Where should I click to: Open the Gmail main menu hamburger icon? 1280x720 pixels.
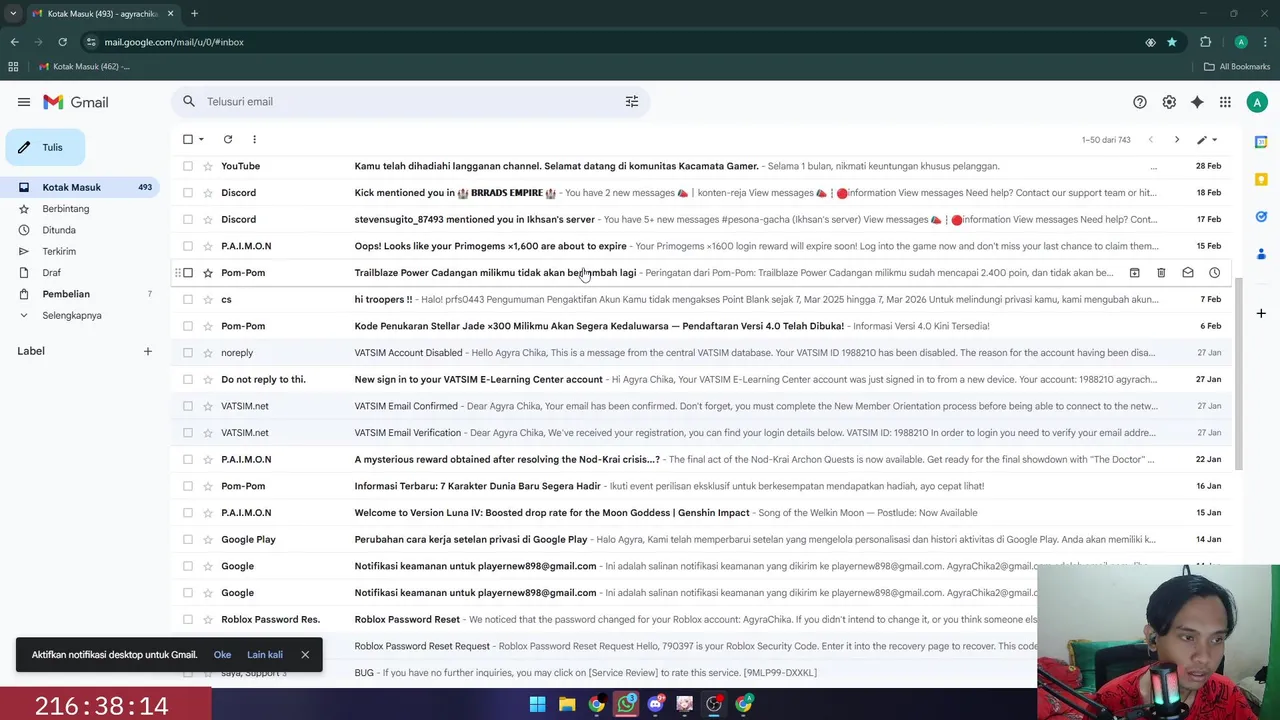coord(24,102)
